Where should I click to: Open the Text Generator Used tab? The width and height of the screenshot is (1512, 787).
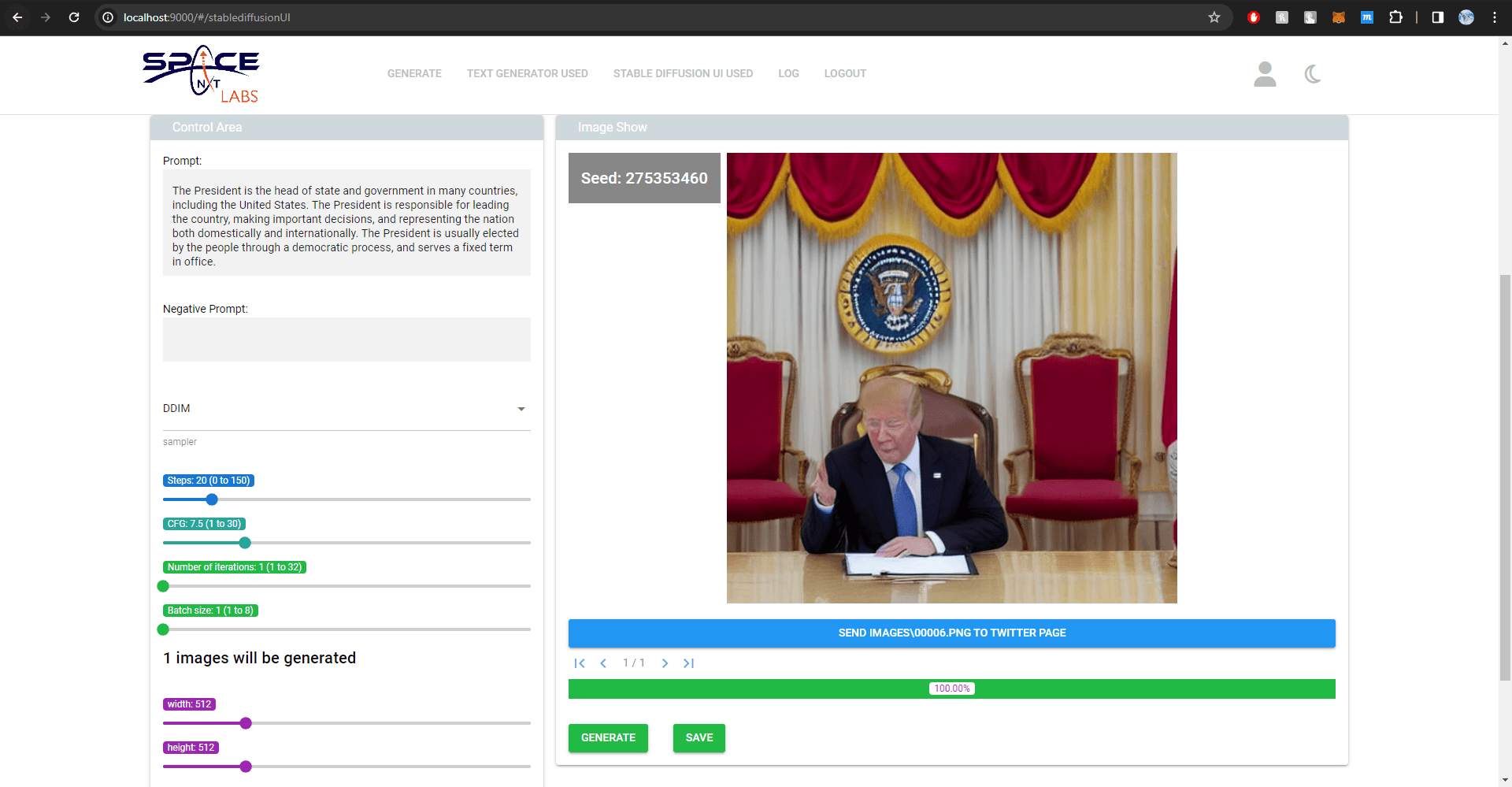pos(527,73)
